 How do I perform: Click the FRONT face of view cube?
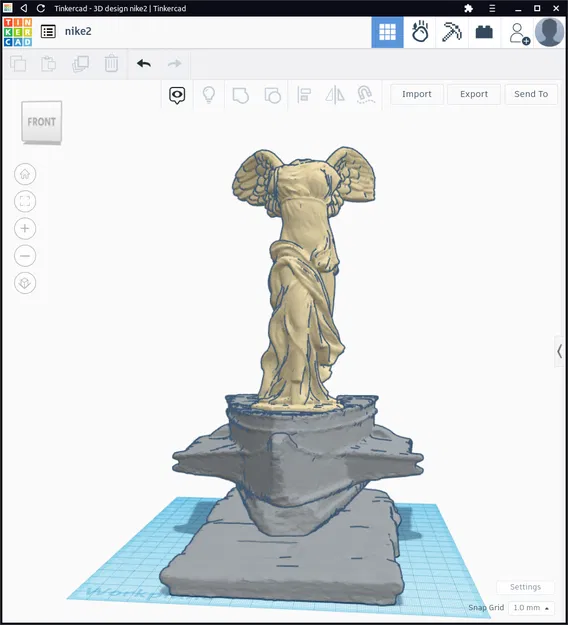41,122
